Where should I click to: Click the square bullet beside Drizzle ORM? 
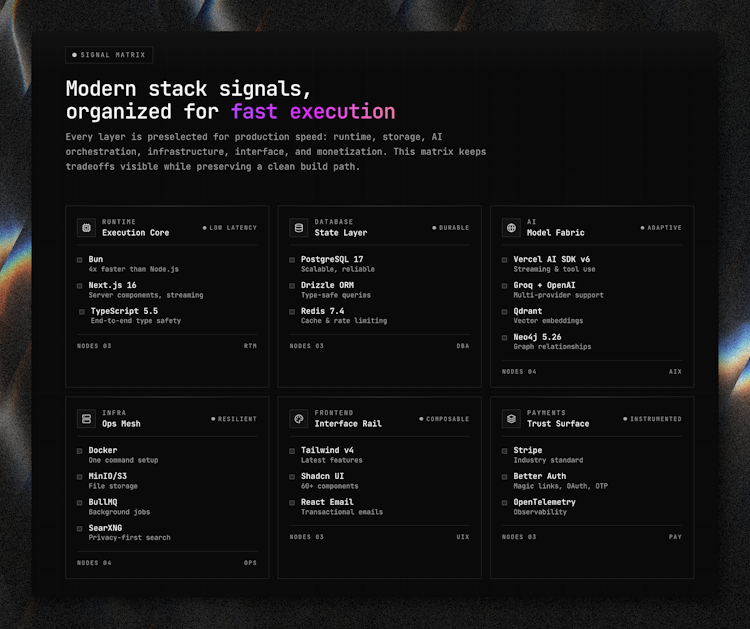click(x=292, y=286)
